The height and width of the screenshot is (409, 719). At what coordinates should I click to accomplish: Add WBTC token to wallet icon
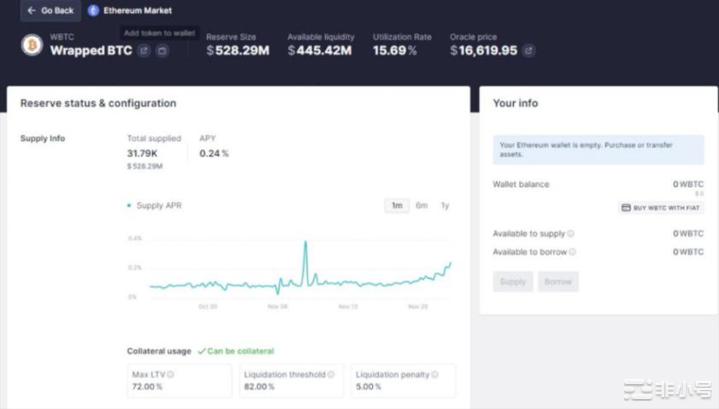pos(162,50)
